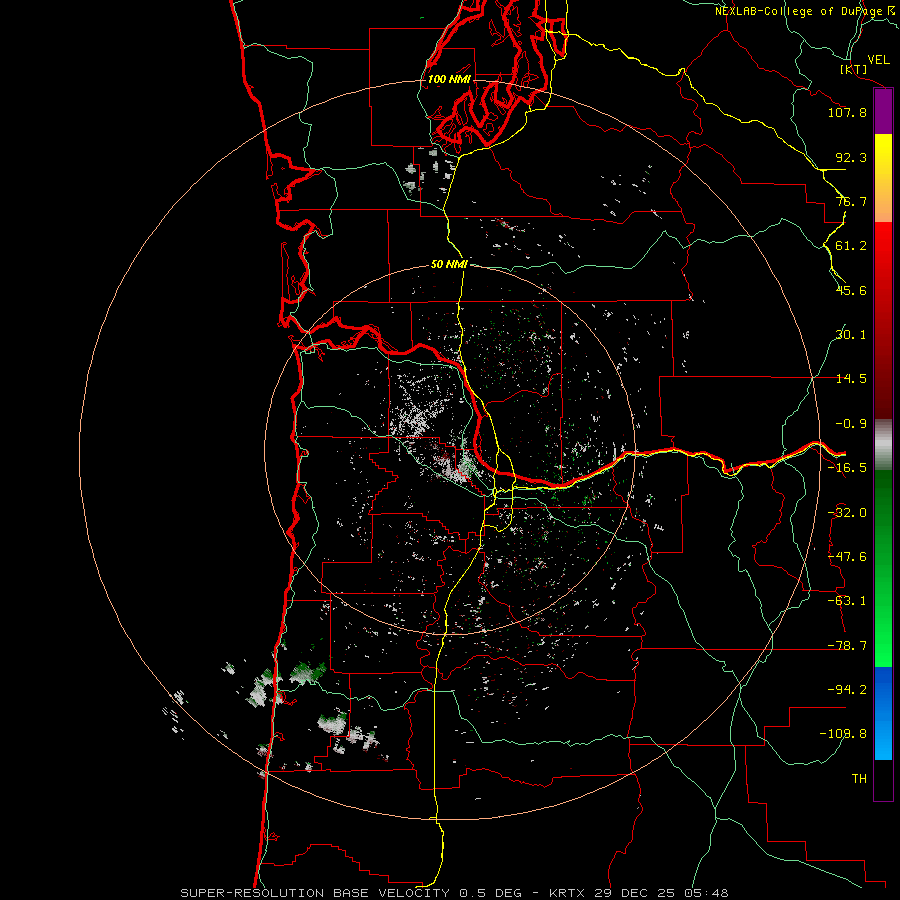Click the 92.3 velocity scale value

pos(851,157)
